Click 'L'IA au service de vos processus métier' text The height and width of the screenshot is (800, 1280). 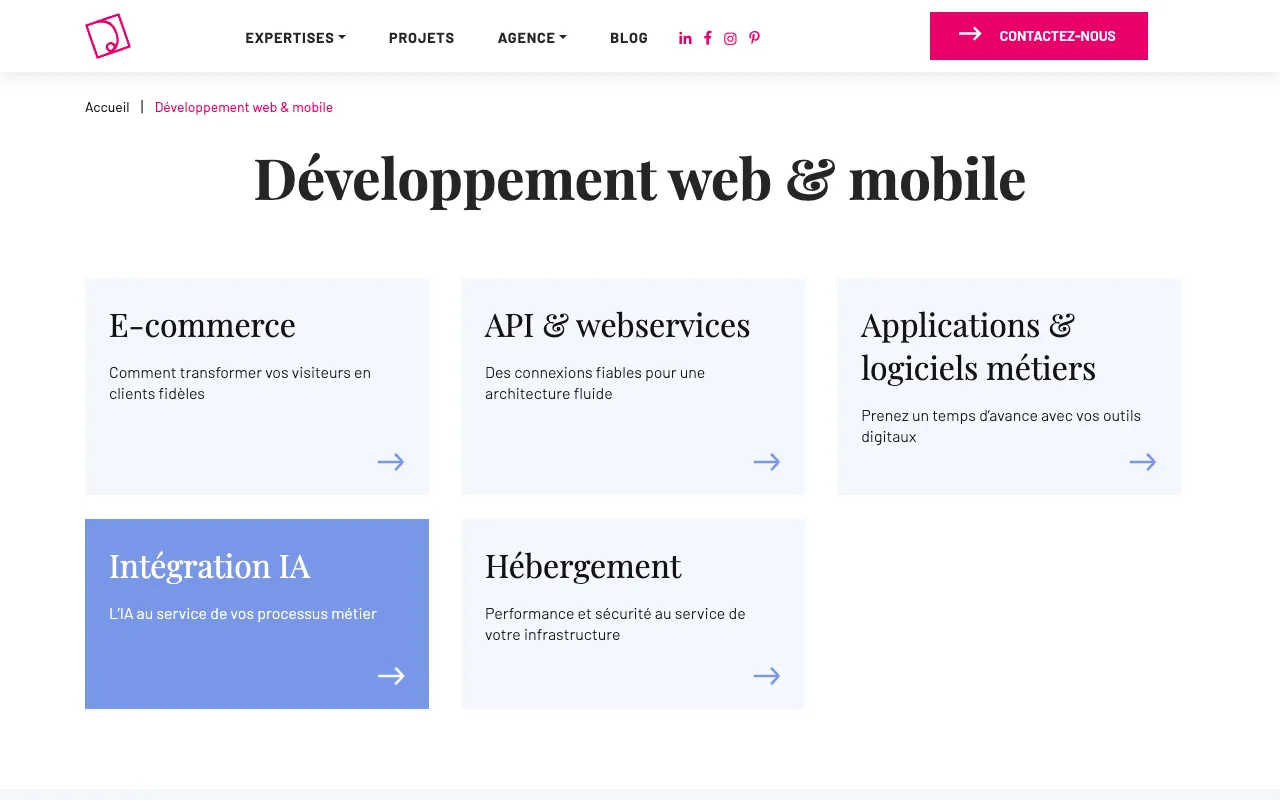click(243, 614)
